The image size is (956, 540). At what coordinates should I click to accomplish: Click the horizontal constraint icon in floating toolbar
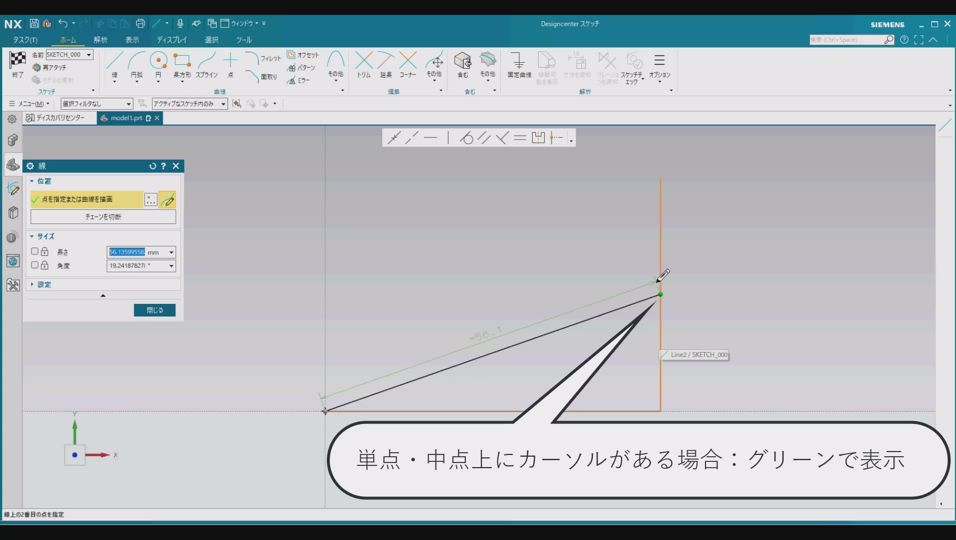pos(430,138)
